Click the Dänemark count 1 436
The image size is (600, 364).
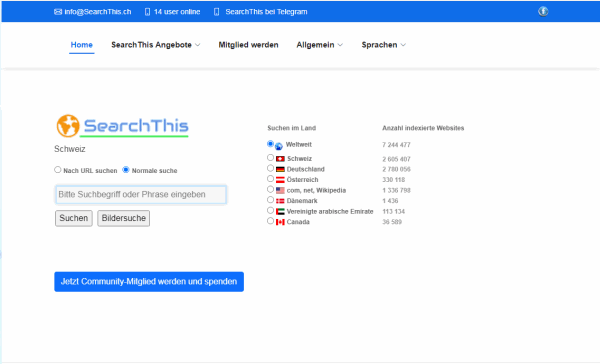(390, 201)
